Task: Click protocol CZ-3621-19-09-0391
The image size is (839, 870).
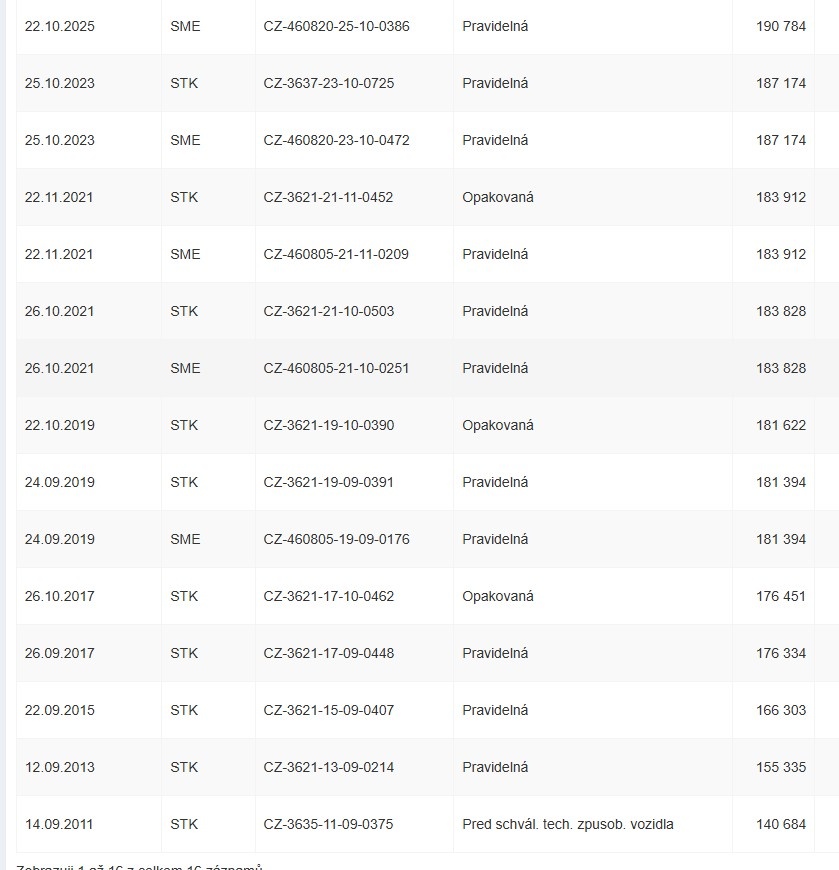Action: (x=329, y=482)
